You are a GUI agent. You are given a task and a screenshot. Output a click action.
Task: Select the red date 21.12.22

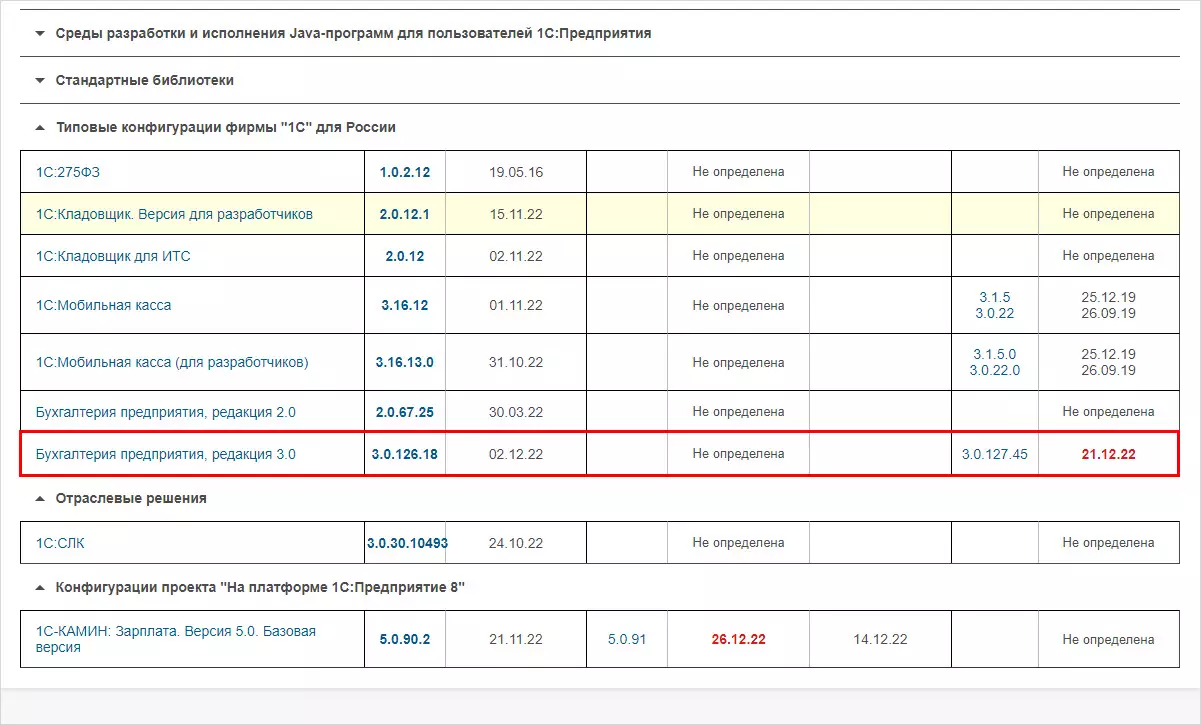pyautogui.click(x=1109, y=454)
